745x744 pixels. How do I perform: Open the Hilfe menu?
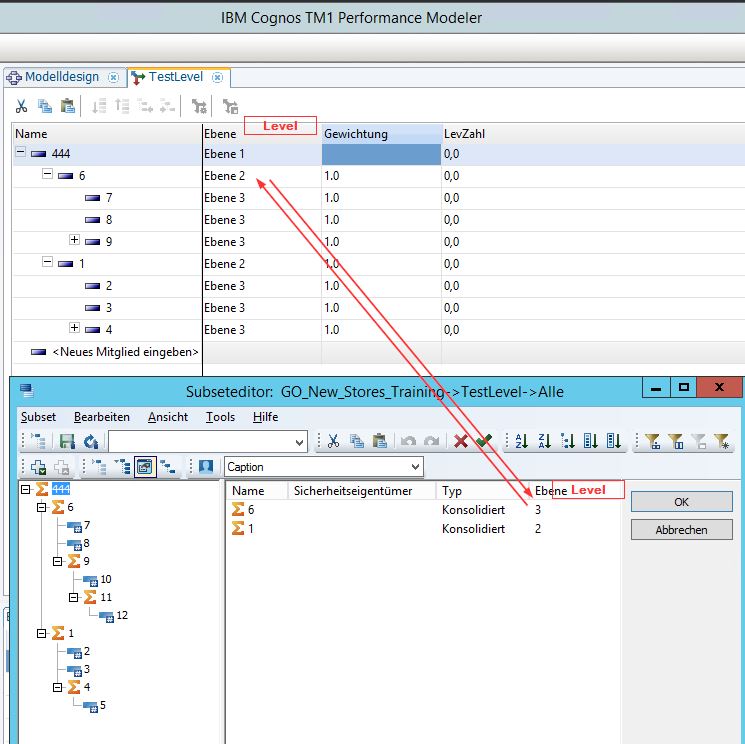(266, 417)
